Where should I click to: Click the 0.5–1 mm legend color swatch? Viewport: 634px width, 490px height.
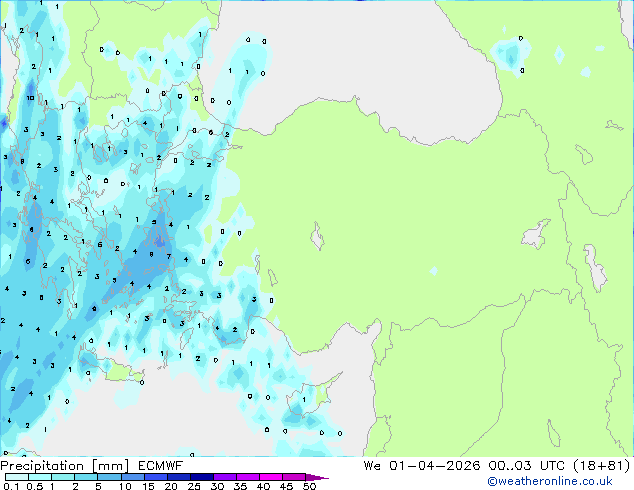(x=40, y=477)
